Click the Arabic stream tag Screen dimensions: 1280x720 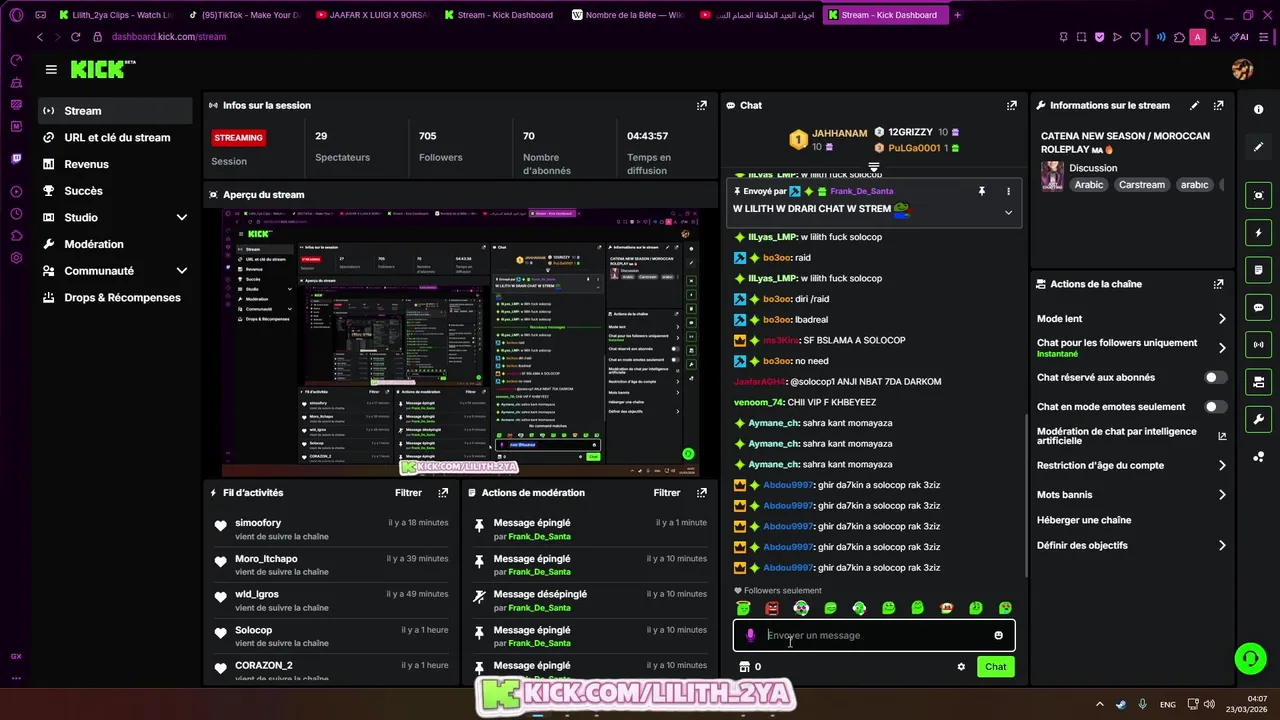1089,185
